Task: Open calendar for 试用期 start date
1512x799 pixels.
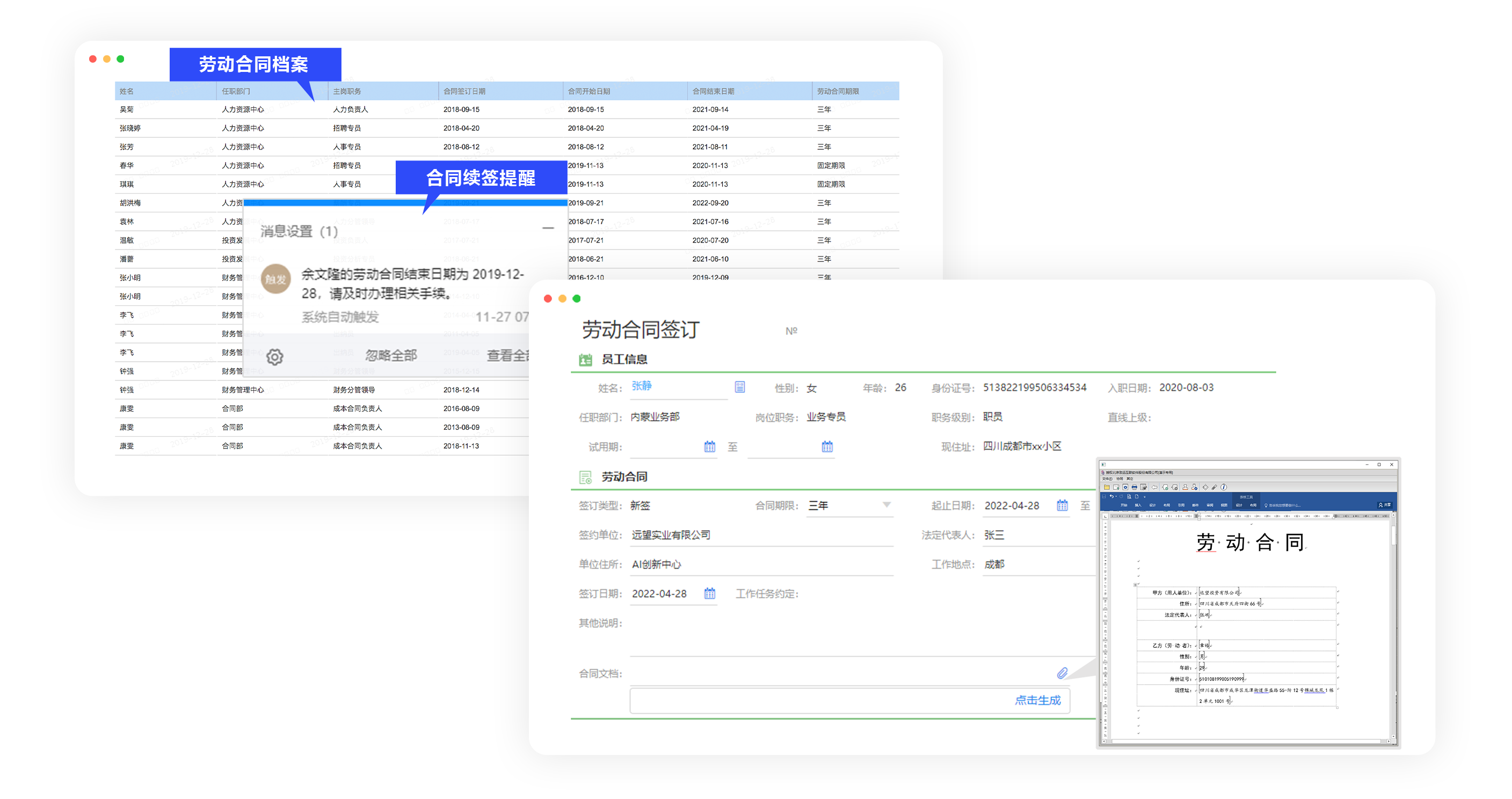Action: point(710,446)
